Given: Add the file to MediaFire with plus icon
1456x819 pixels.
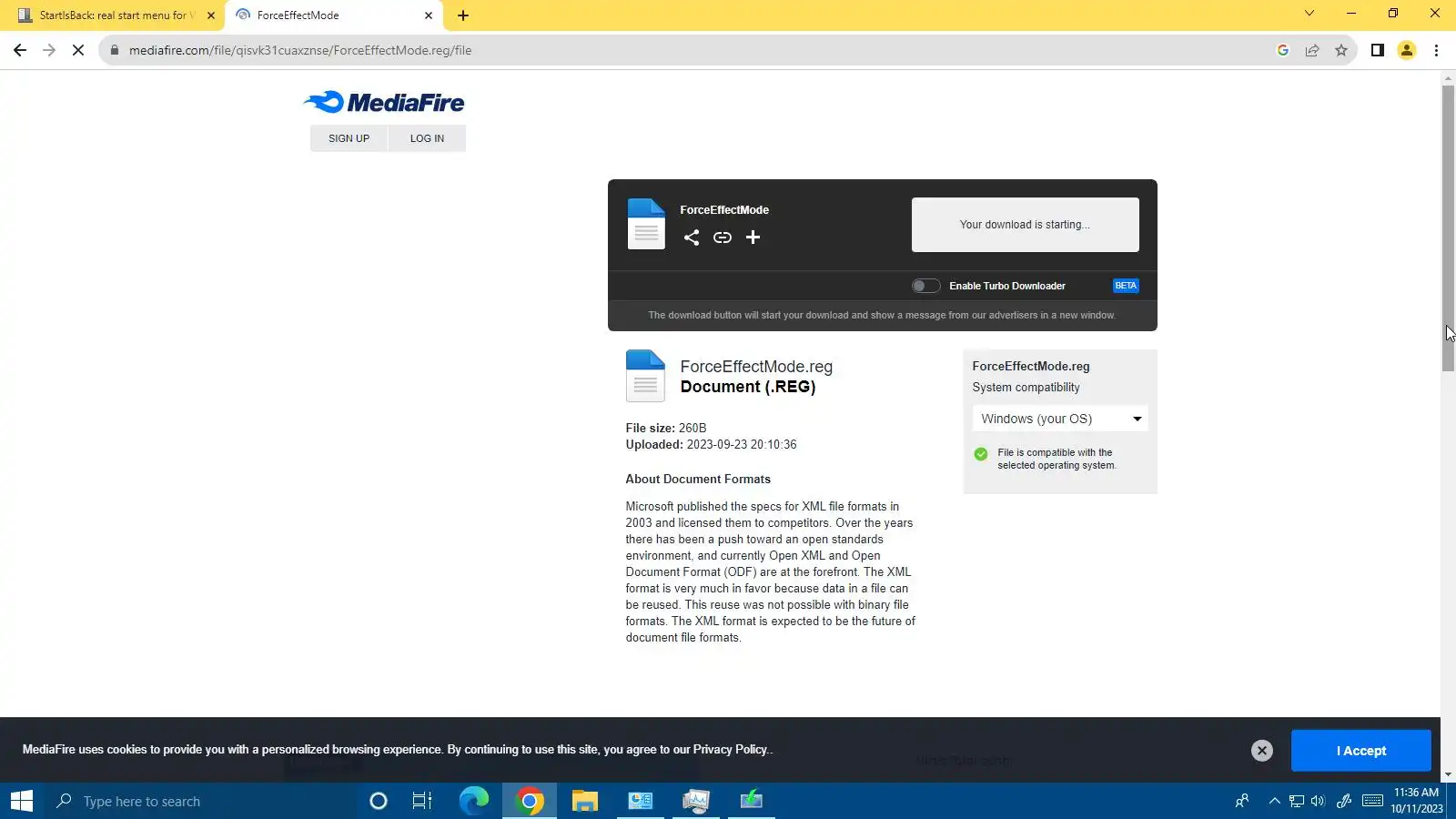Looking at the screenshot, I should pyautogui.click(x=753, y=238).
